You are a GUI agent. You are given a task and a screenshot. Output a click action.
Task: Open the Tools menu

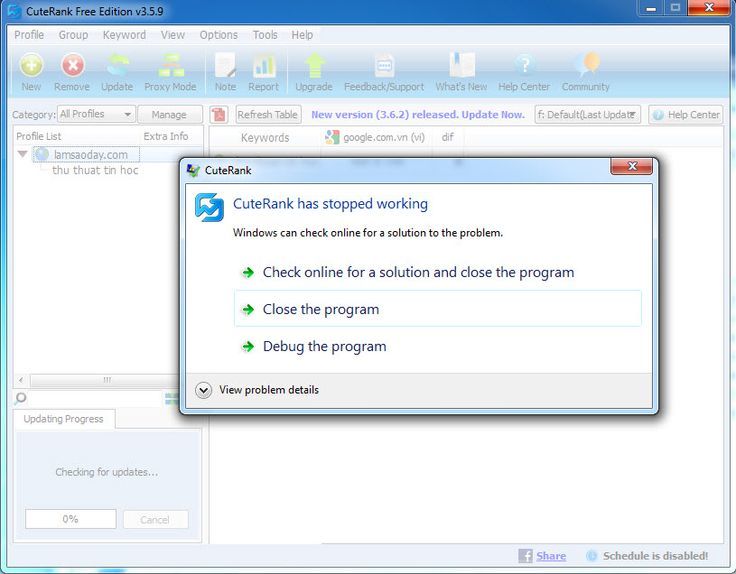click(x=265, y=35)
